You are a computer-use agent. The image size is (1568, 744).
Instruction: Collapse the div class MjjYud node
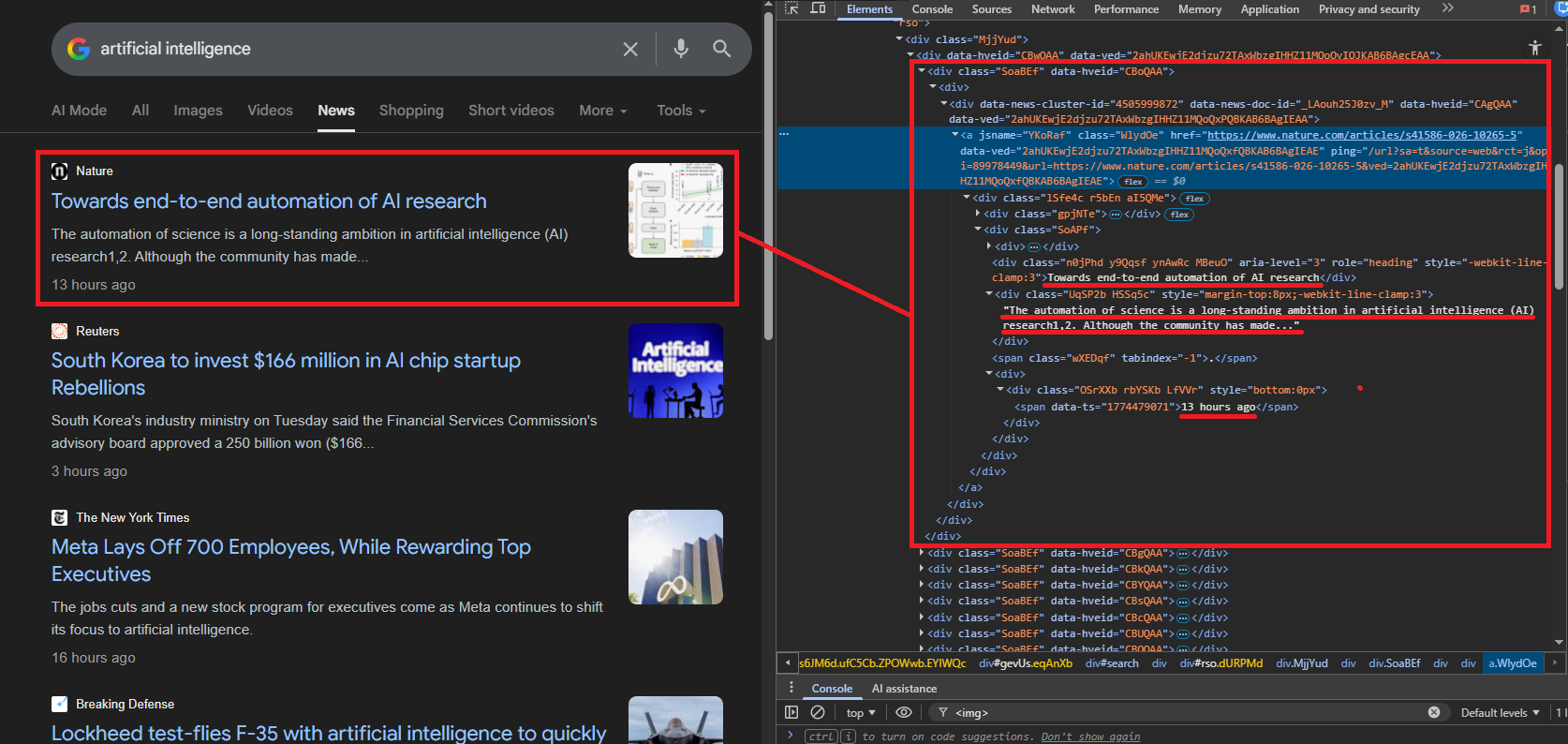click(x=899, y=39)
